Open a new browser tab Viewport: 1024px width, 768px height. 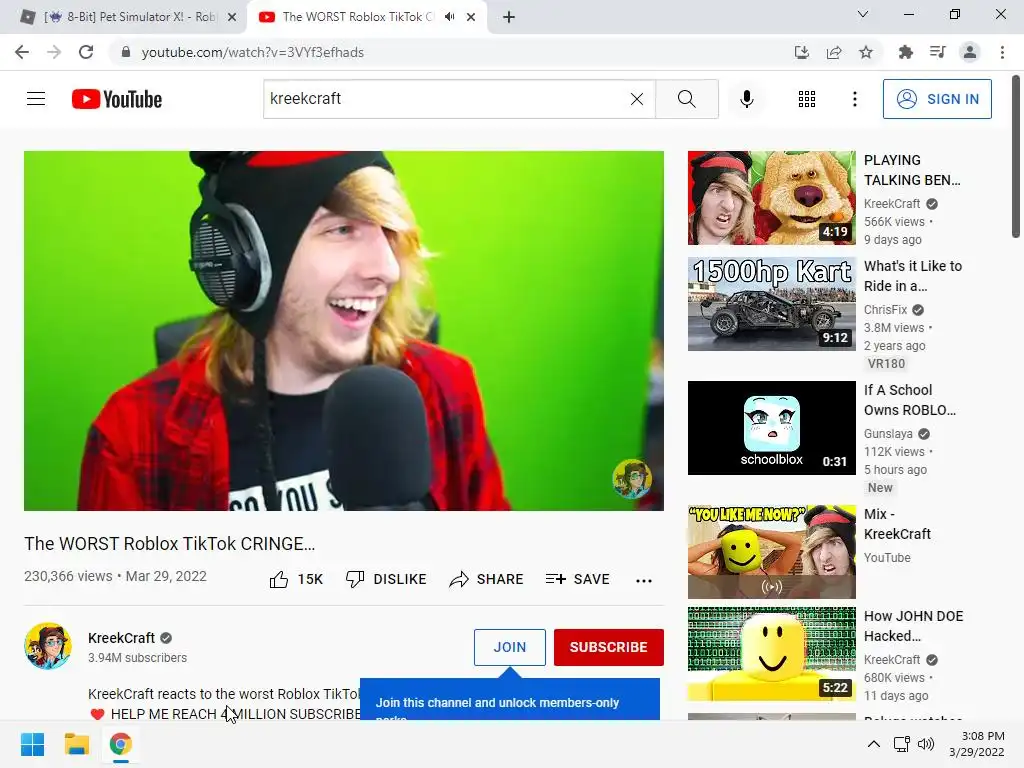pos(509,17)
